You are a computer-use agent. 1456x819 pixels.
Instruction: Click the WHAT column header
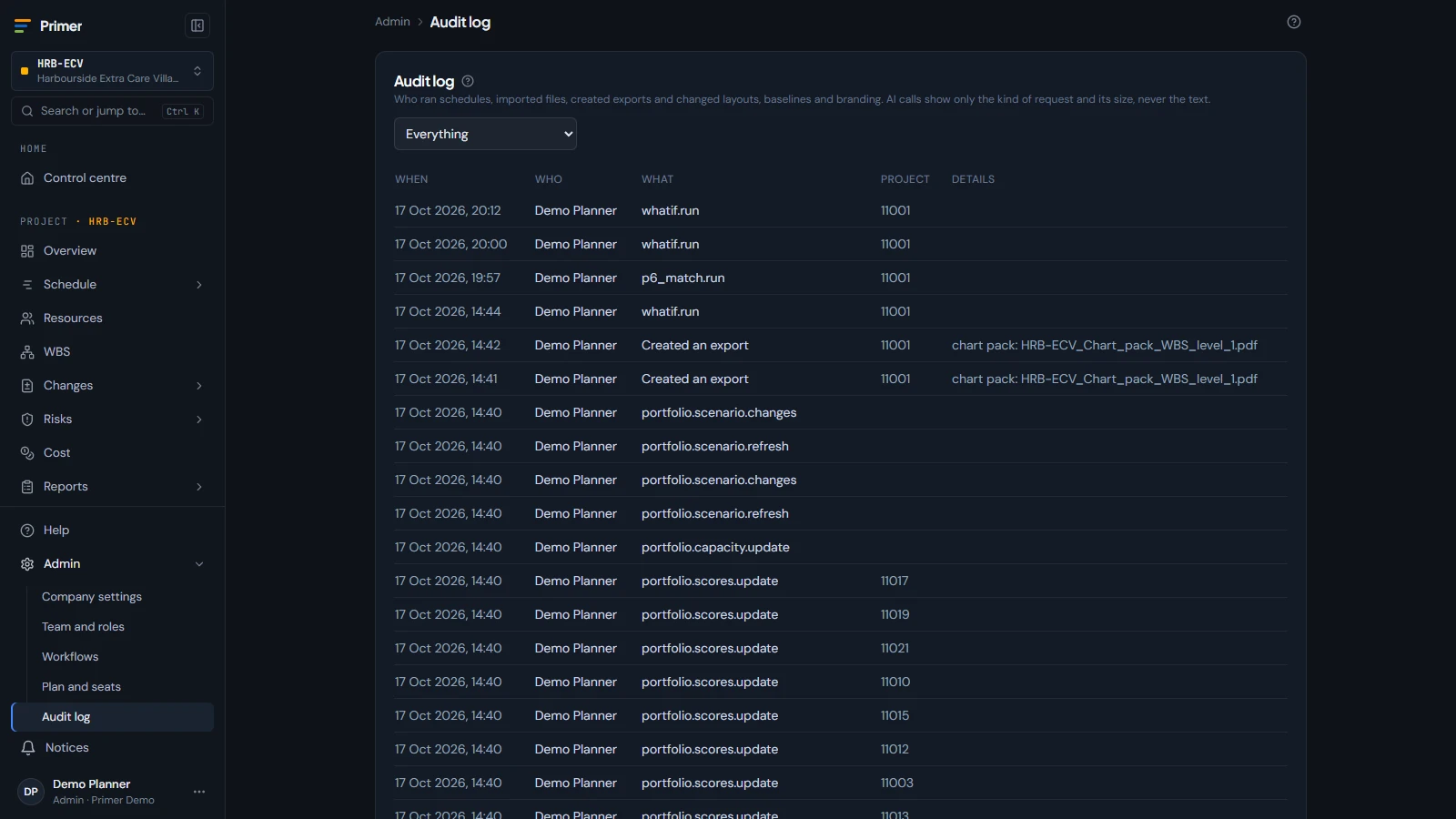pyautogui.click(x=657, y=179)
